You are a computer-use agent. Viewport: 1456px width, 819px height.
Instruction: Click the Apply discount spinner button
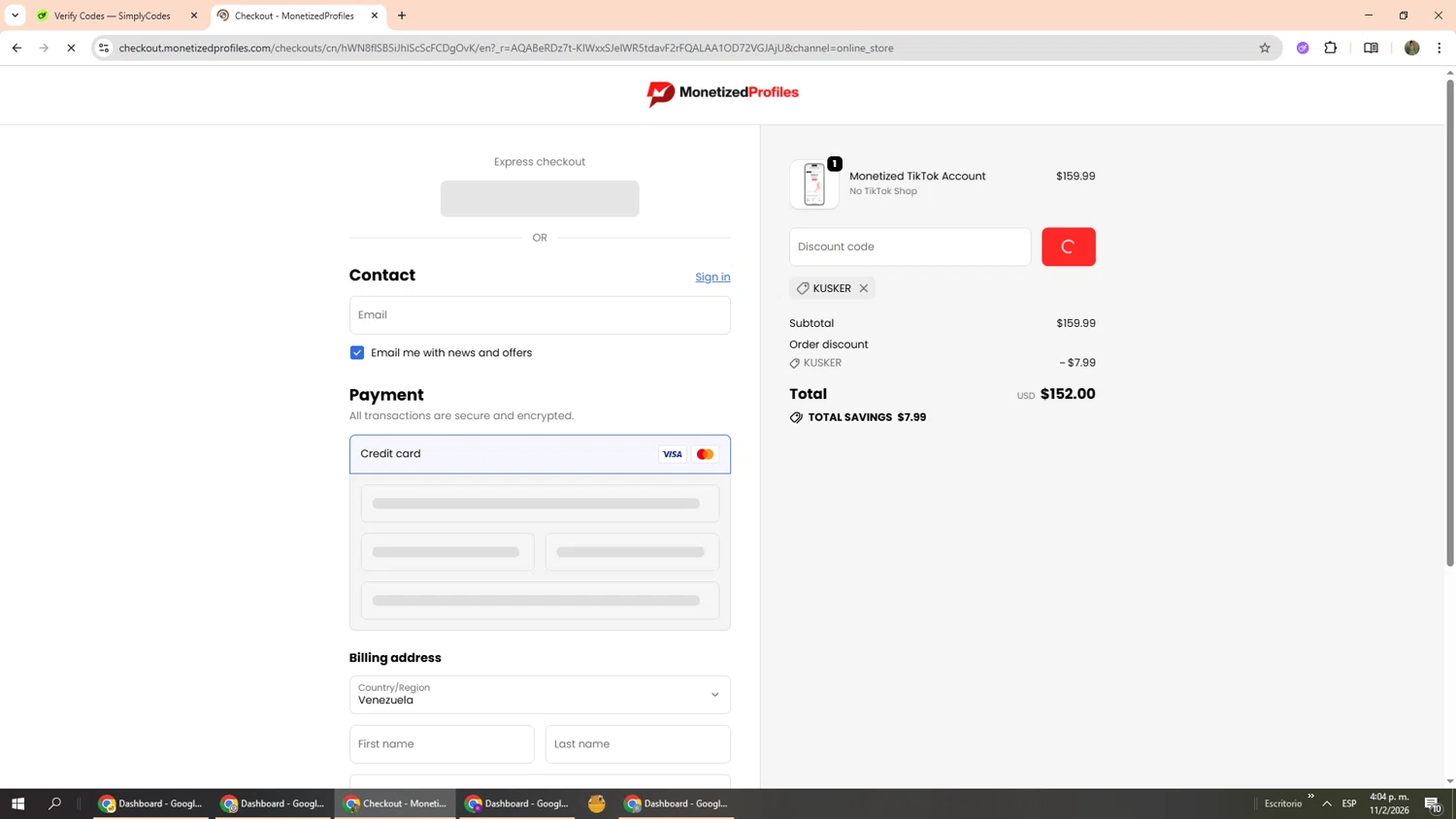pyautogui.click(x=1068, y=246)
